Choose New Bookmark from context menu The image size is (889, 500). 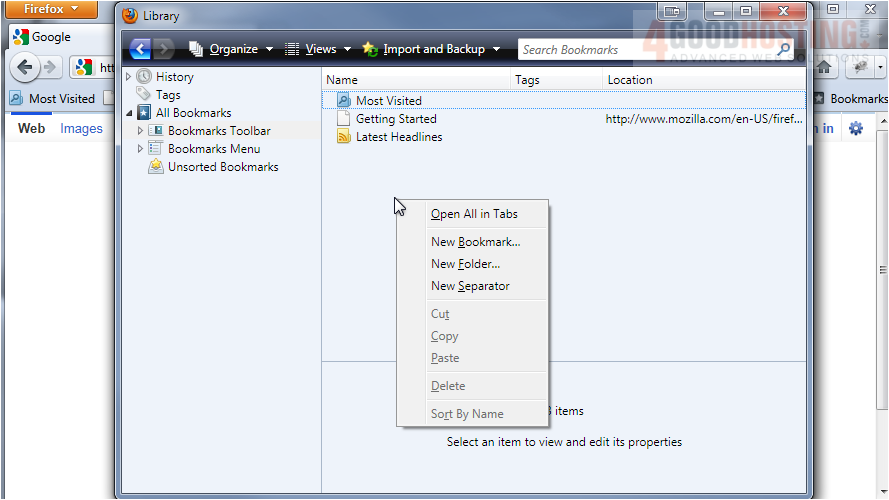(475, 242)
